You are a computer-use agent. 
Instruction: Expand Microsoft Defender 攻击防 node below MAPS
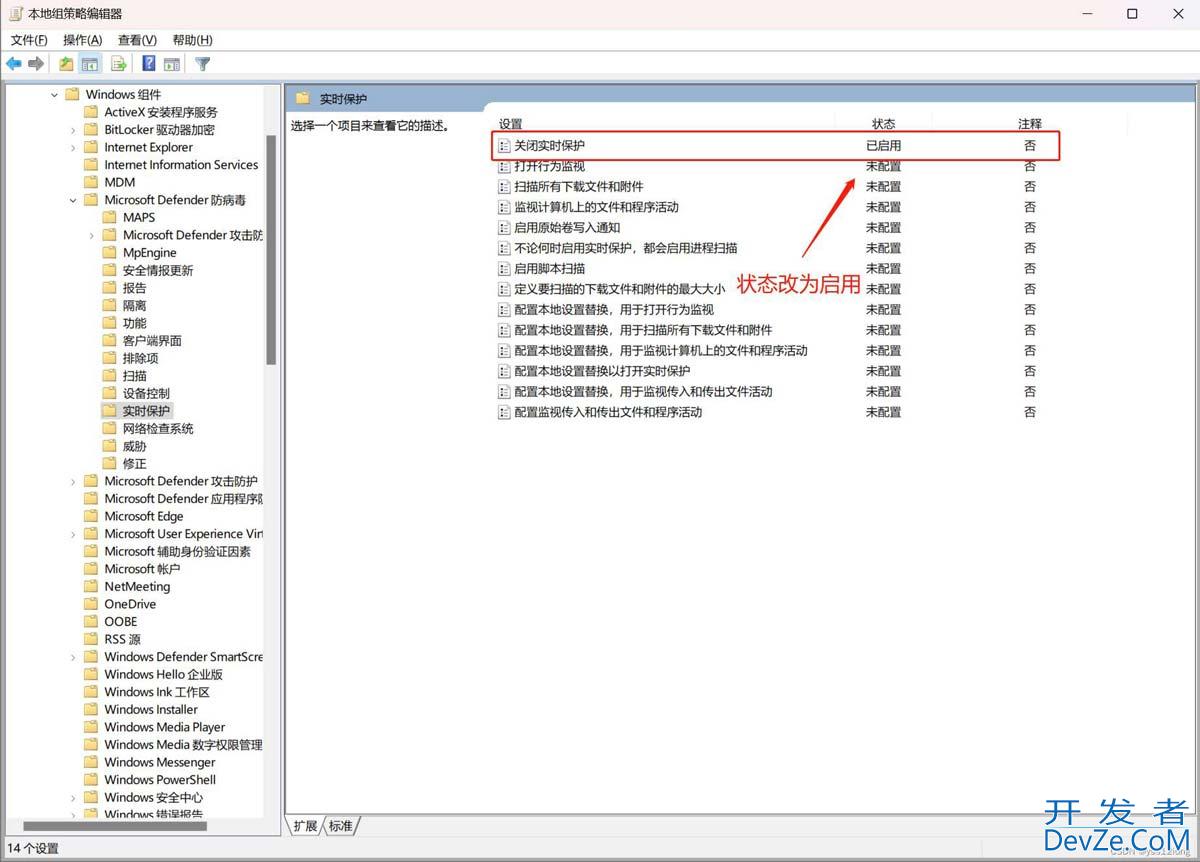click(x=91, y=235)
